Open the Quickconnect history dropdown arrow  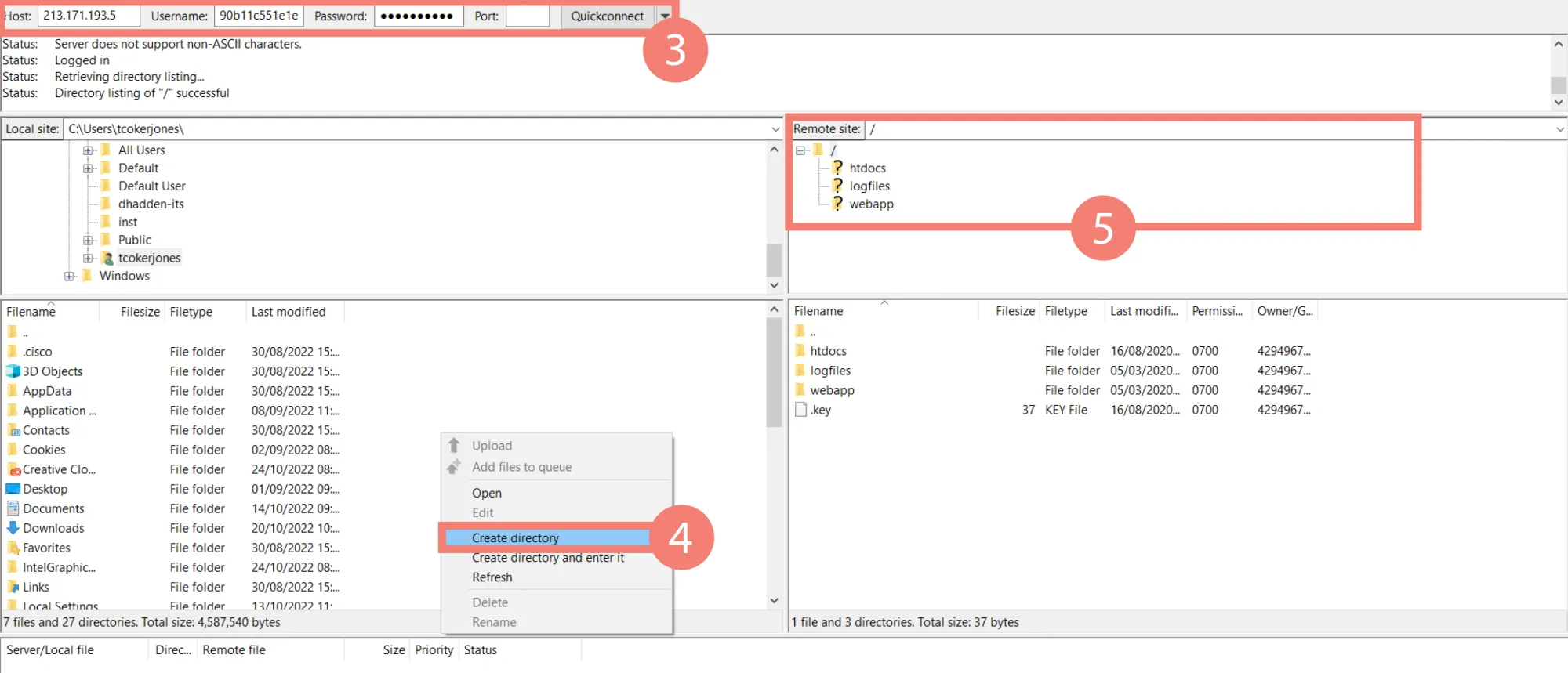tap(665, 16)
